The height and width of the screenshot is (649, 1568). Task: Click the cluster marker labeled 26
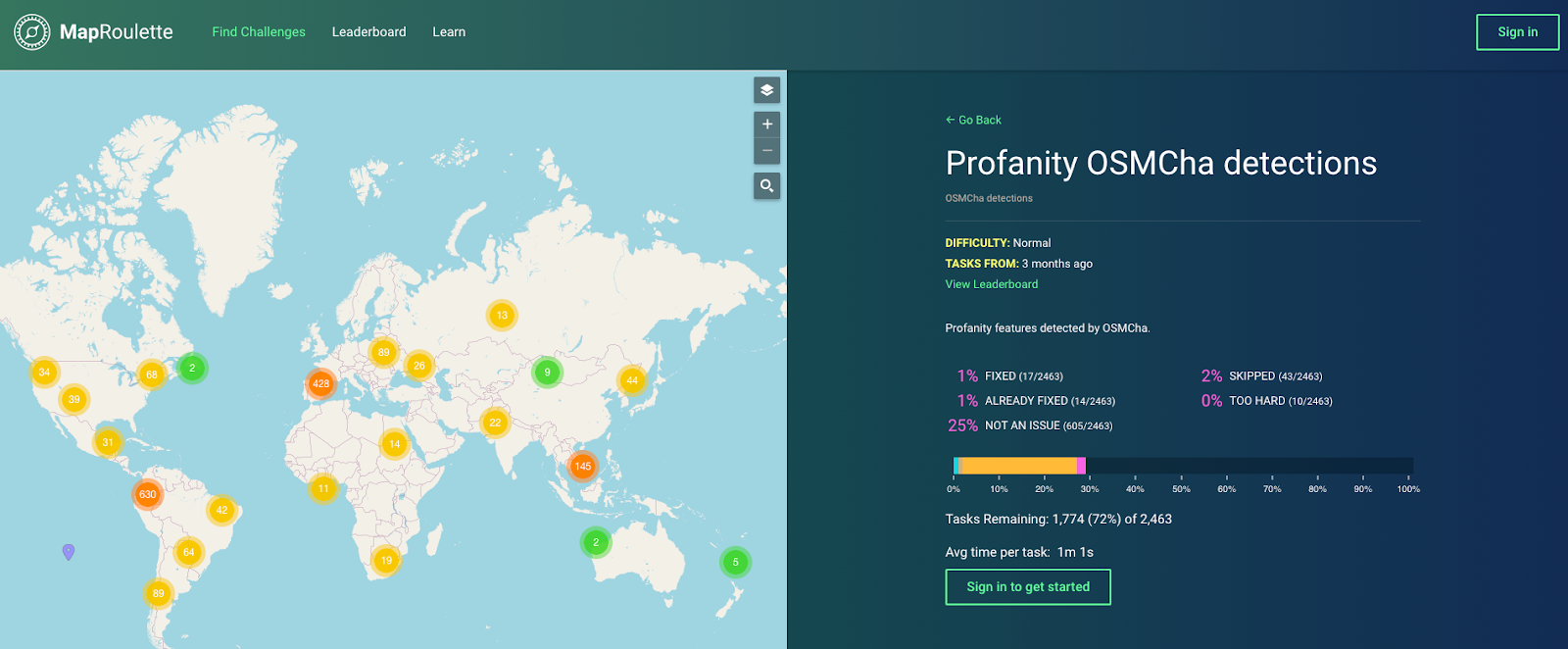click(x=419, y=366)
